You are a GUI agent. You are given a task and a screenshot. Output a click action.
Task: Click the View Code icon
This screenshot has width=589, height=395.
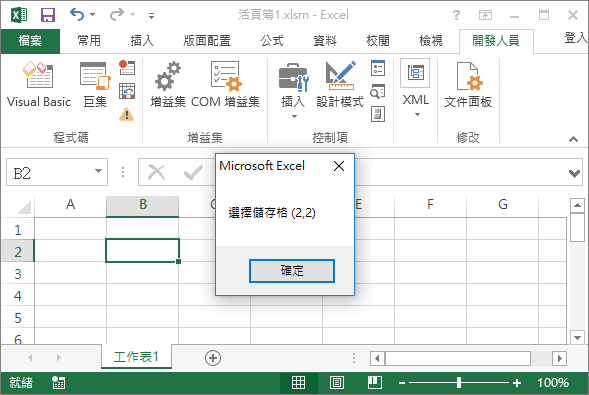(x=378, y=91)
